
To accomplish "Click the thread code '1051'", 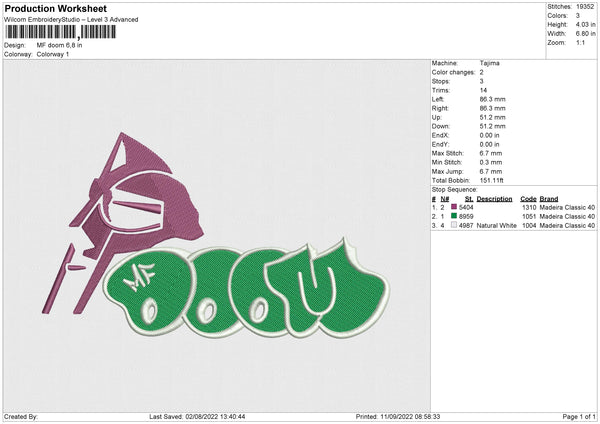I will (x=529, y=217).
